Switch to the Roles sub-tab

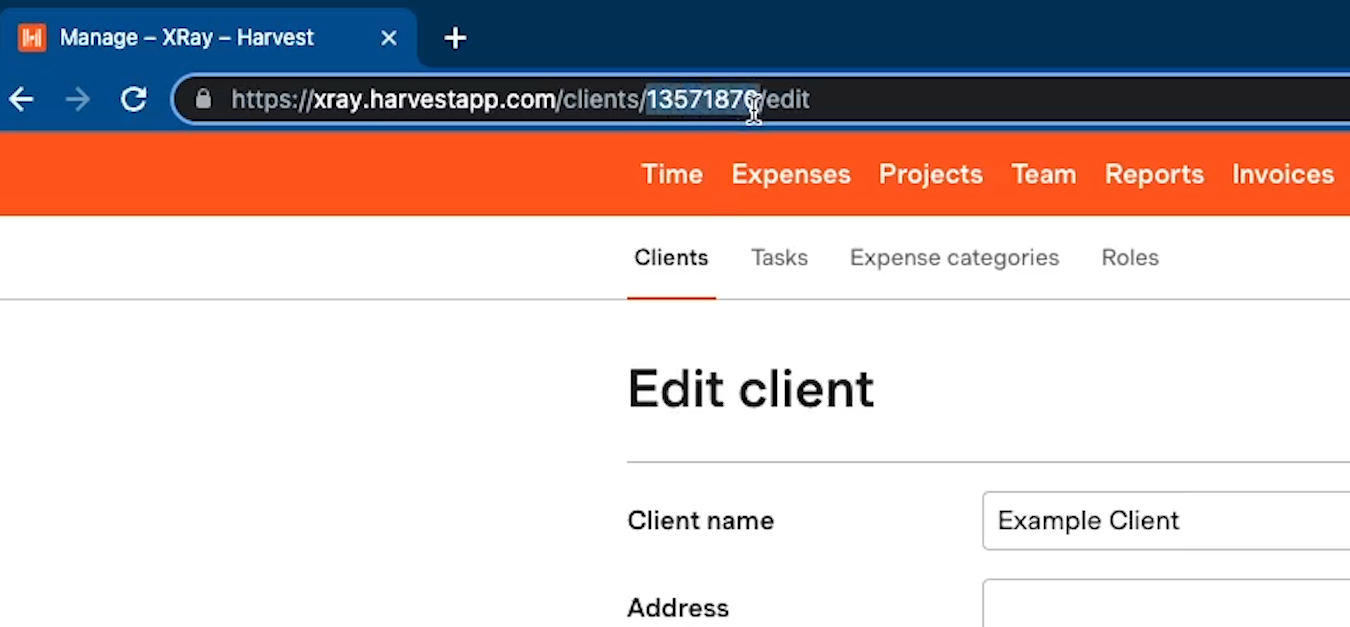(x=1130, y=258)
